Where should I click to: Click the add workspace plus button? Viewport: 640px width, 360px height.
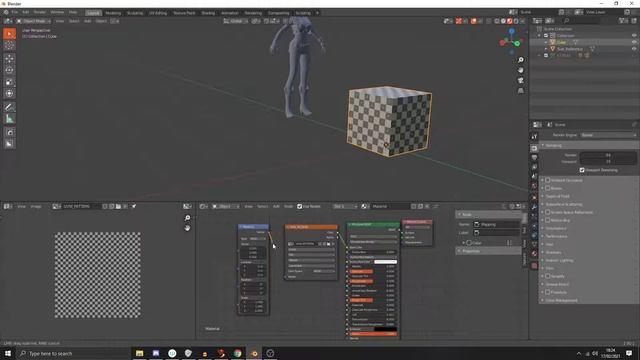pyautogui.click(x=317, y=13)
